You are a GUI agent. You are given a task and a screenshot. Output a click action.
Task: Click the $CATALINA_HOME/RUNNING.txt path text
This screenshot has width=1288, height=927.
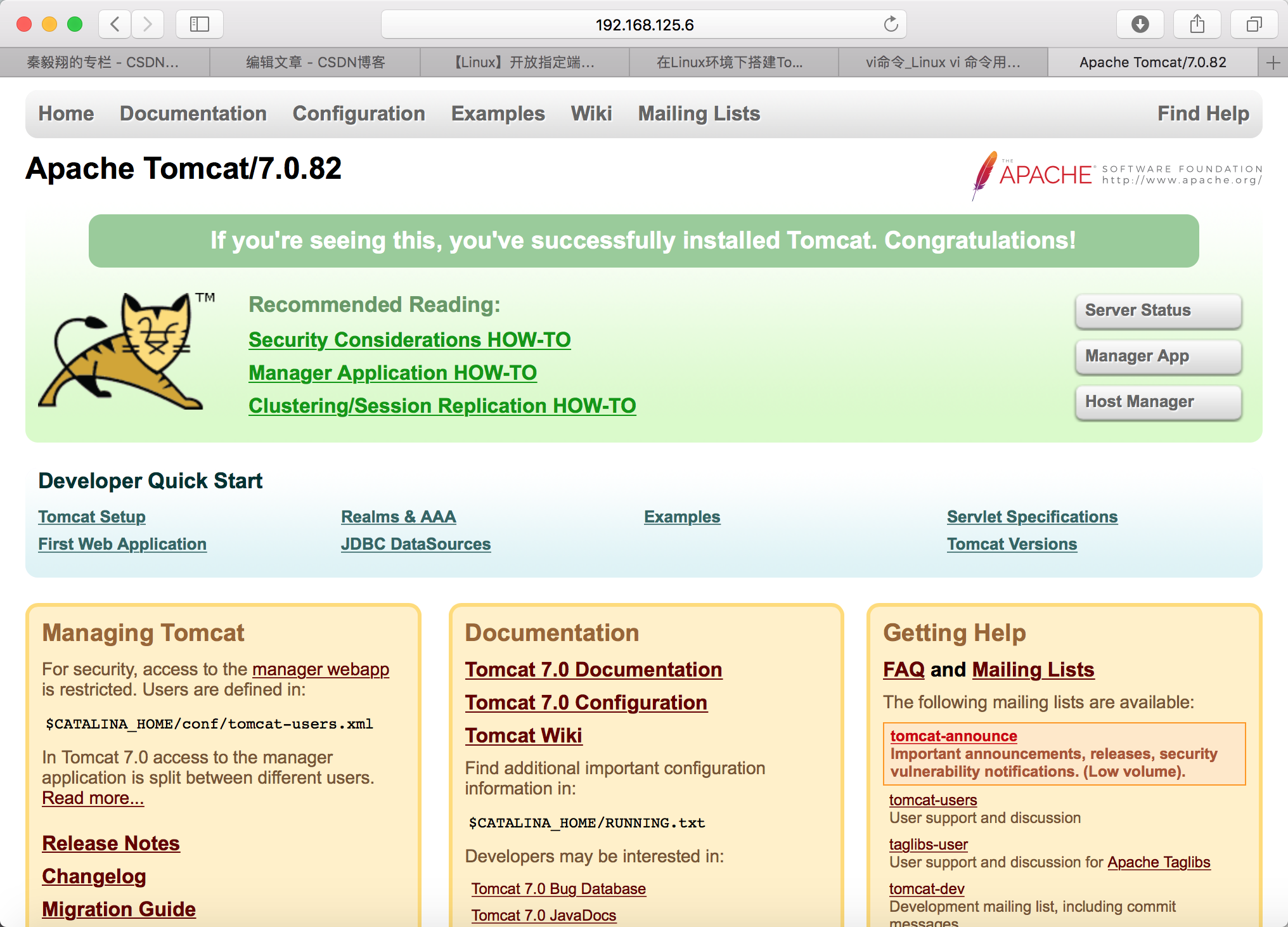(x=586, y=823)
